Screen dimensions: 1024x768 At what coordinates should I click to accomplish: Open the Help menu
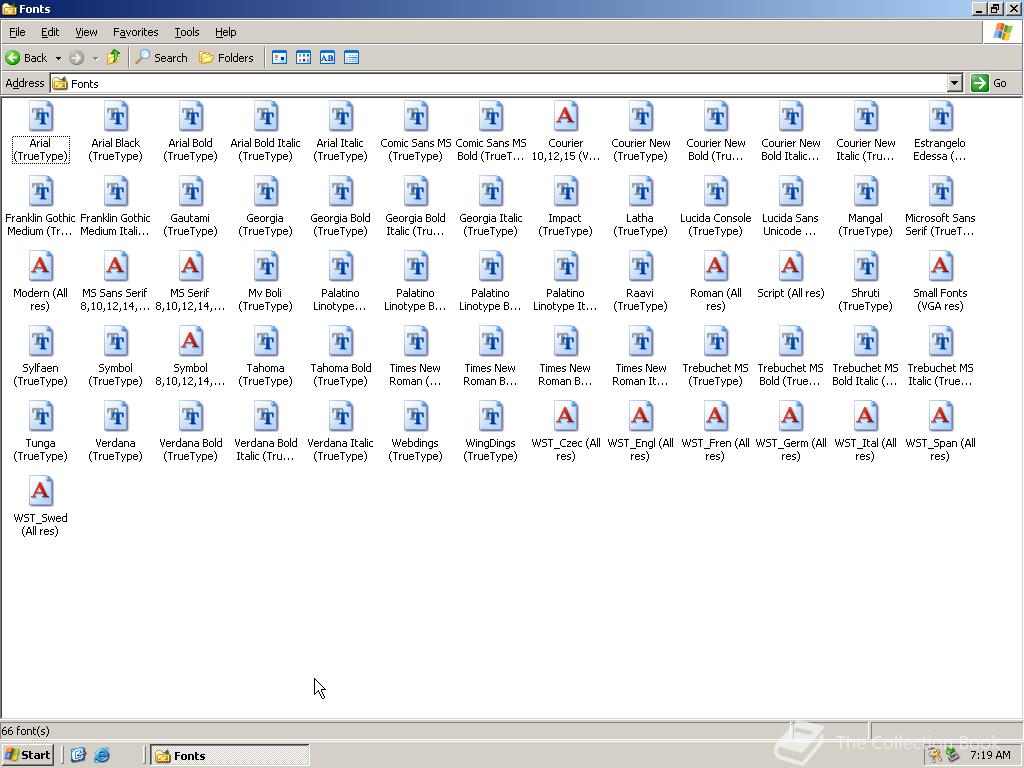pos(225,32)
